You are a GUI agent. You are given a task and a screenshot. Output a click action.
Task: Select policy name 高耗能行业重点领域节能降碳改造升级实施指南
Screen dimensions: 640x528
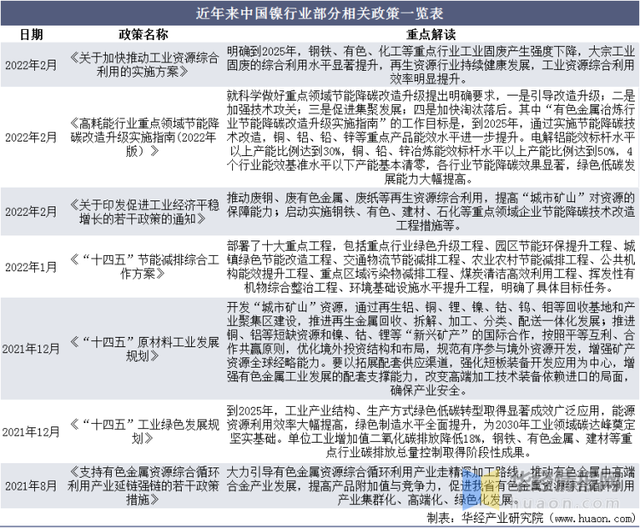(x=143, y=137)
